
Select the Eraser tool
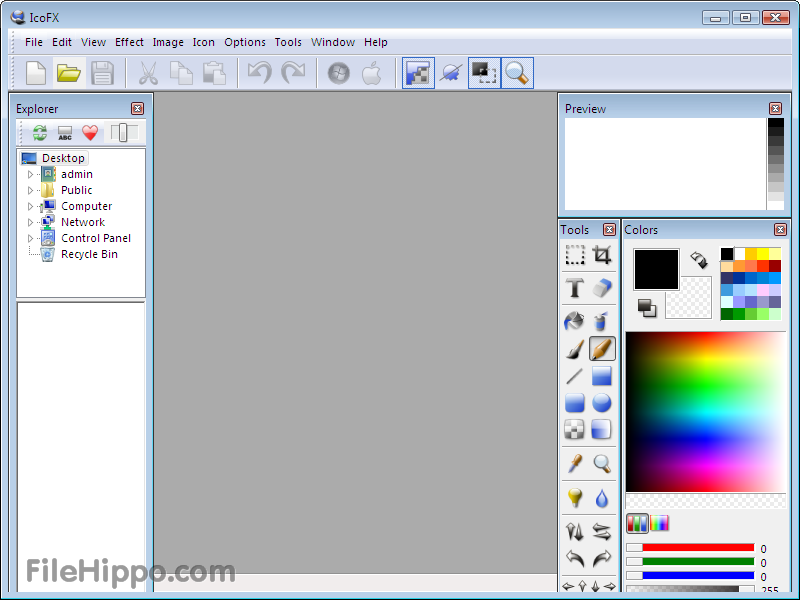point(602,288)
